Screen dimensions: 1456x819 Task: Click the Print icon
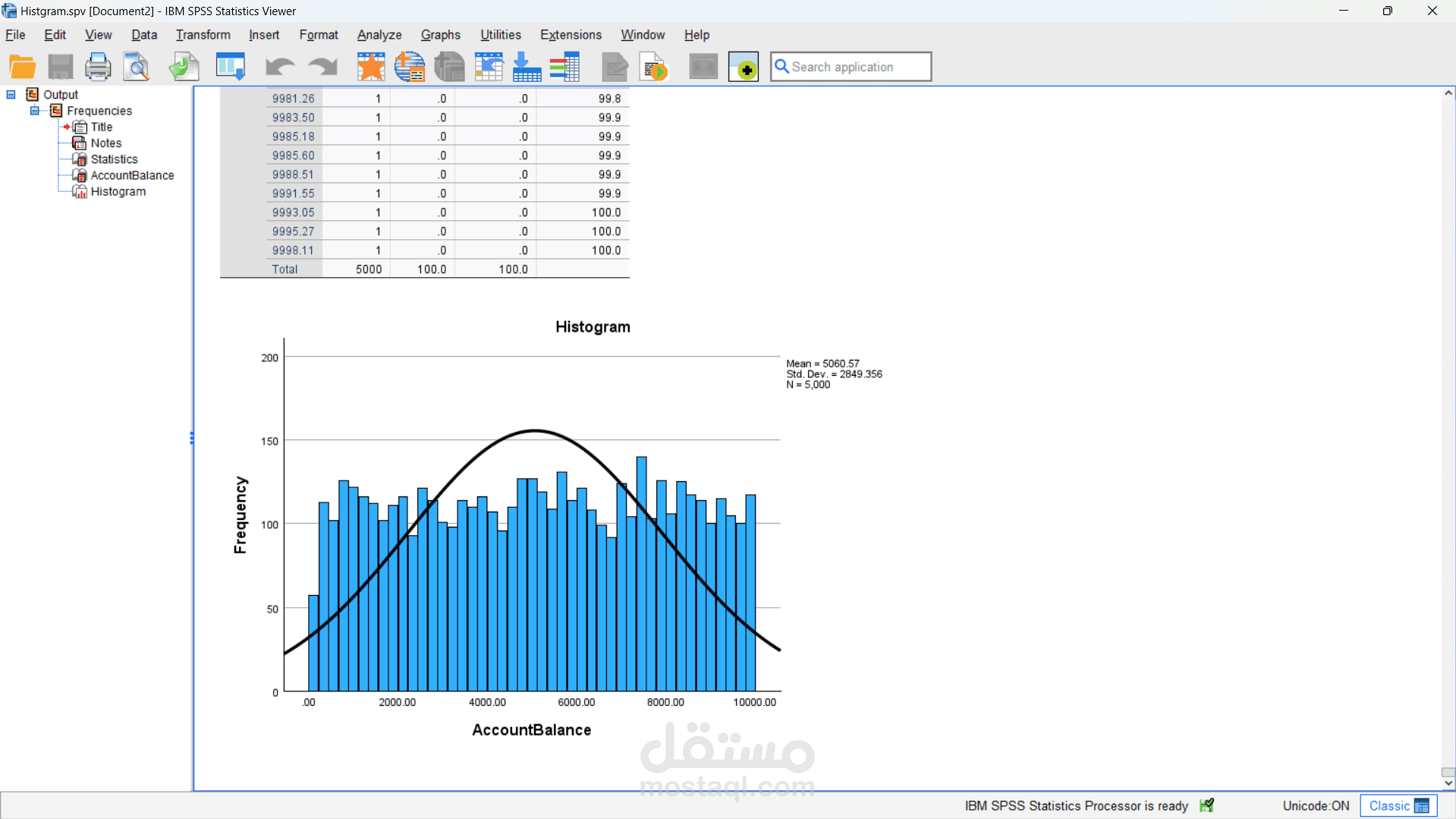tap(98, 67)
